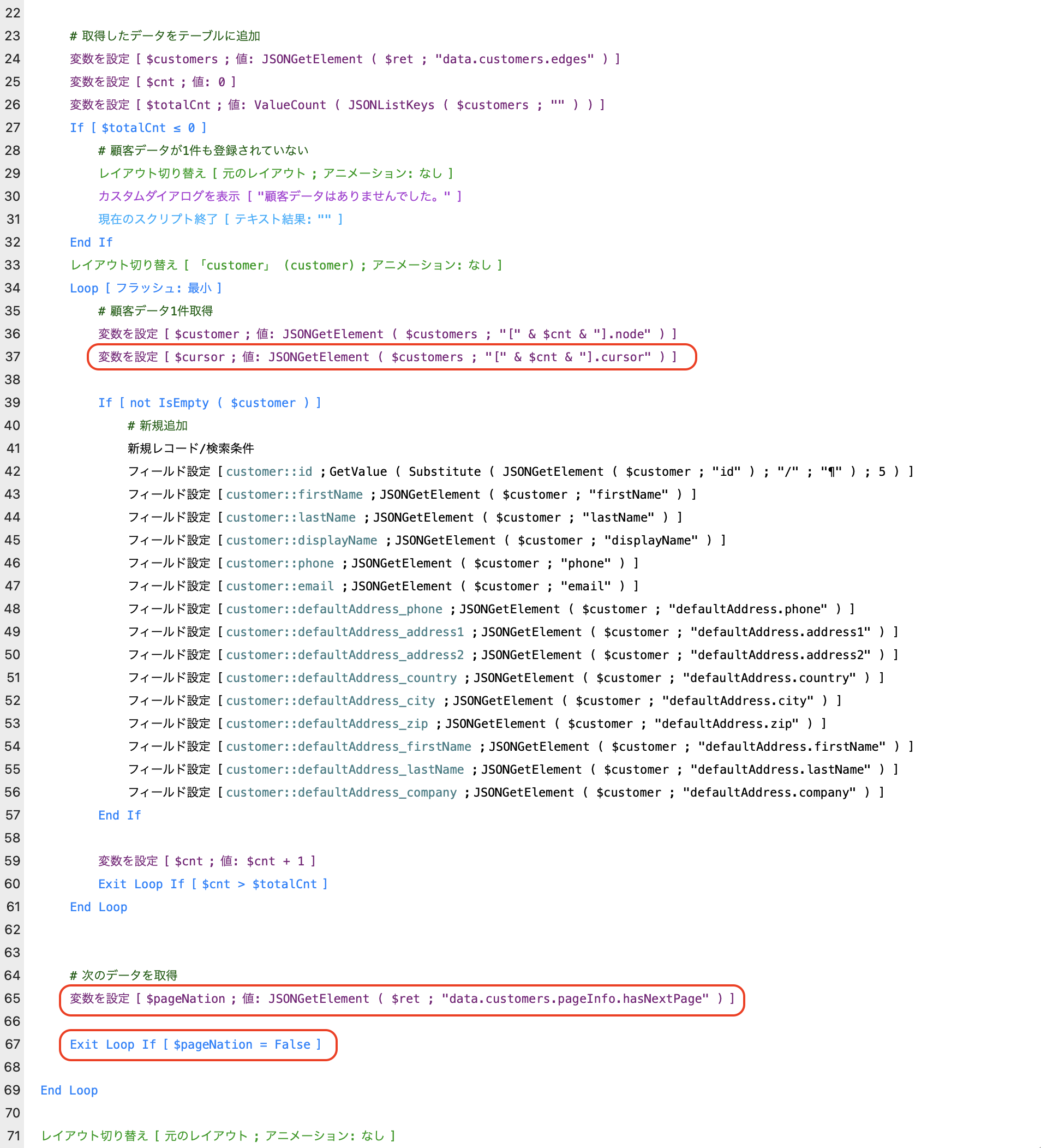Select フィールド設定 defaultAddress_country step
The width and height of the screenshot is (1041, 1148).
coord(506,678)
